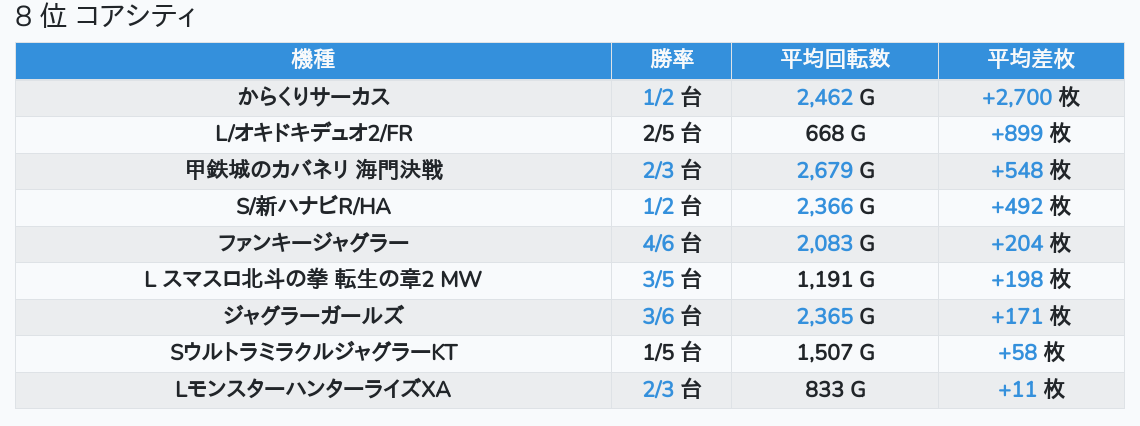Open the 2,083 average spins link
The width and height of the screenshot is (1140, 426).
824,244
